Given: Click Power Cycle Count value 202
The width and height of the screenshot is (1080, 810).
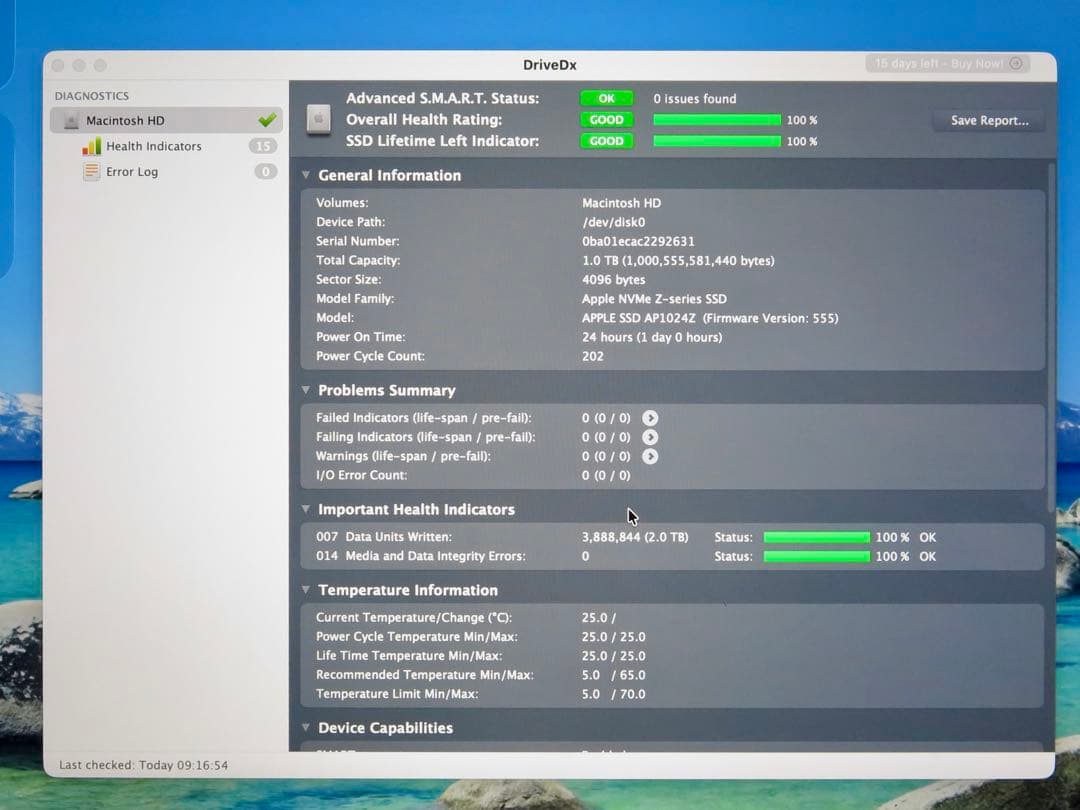Looking at the screenshot, I should click(x=592, y=357).
